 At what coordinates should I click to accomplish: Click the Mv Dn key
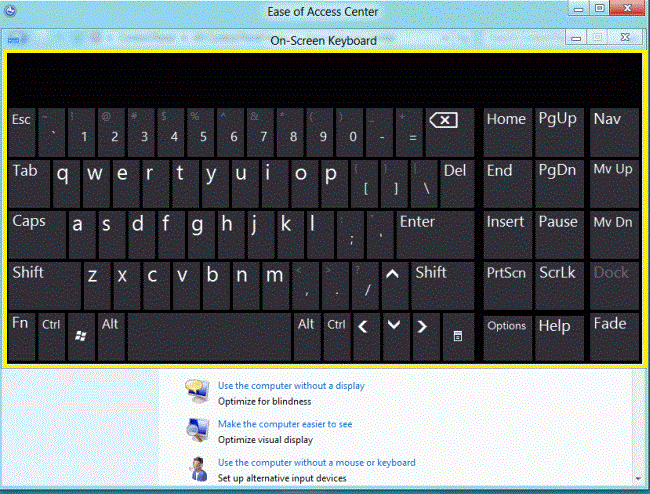coord(615,235)
